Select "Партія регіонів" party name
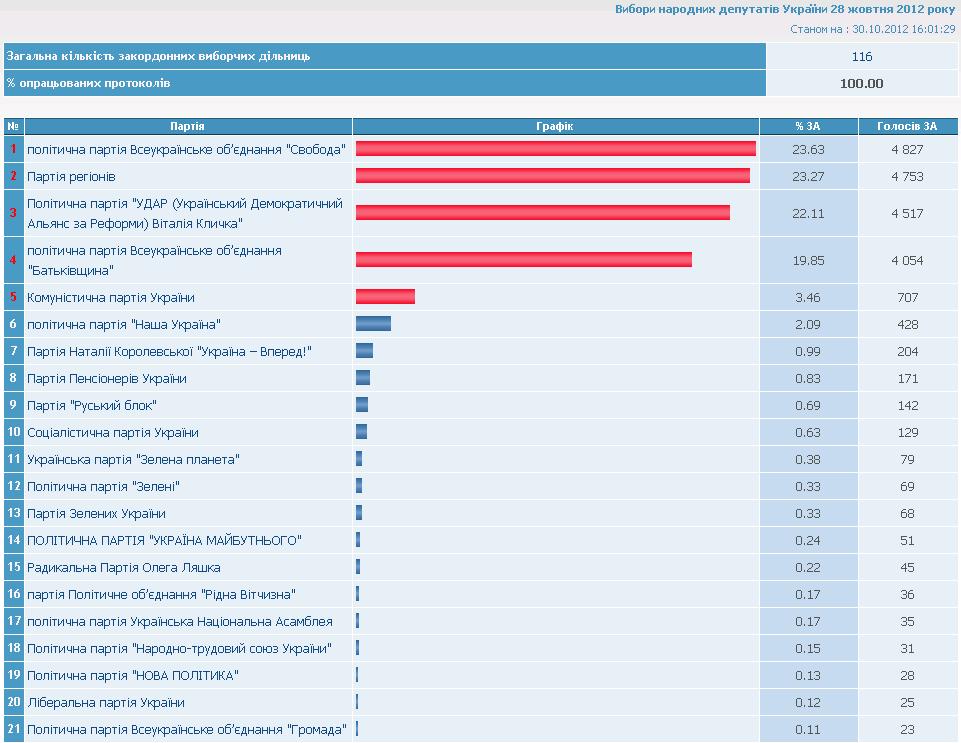The image size is (961, 743). point(71,176)
